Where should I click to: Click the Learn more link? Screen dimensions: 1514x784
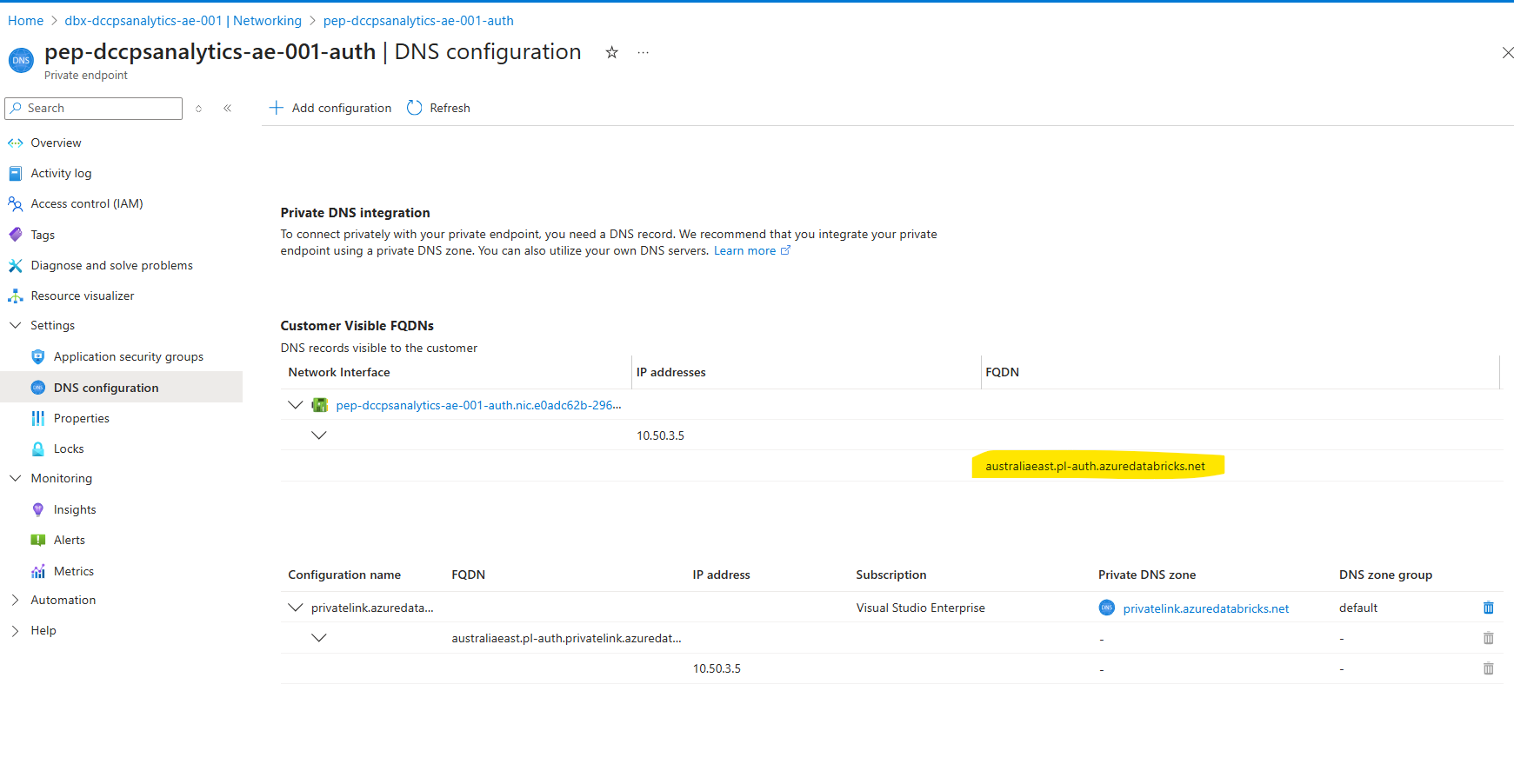click(x=745, y=250)
